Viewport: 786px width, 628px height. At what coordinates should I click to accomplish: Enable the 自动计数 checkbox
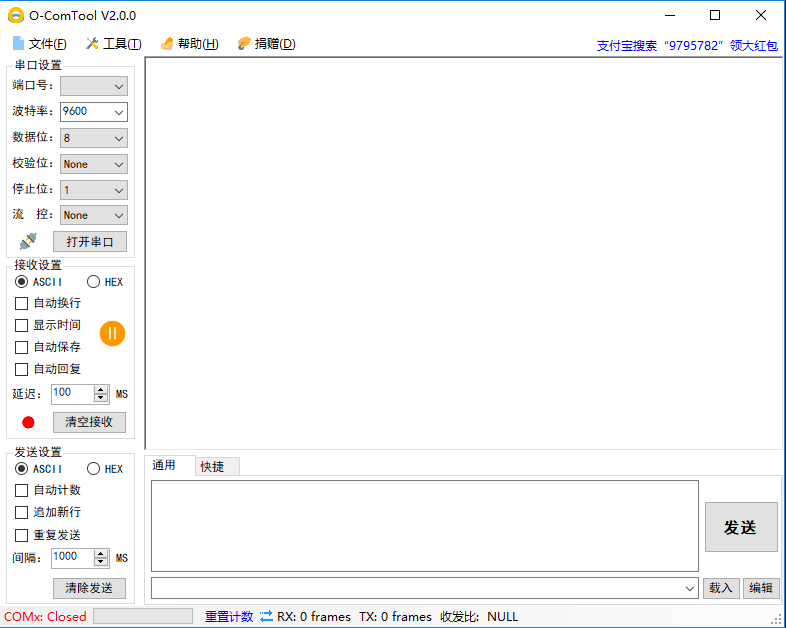pos(22,490)
